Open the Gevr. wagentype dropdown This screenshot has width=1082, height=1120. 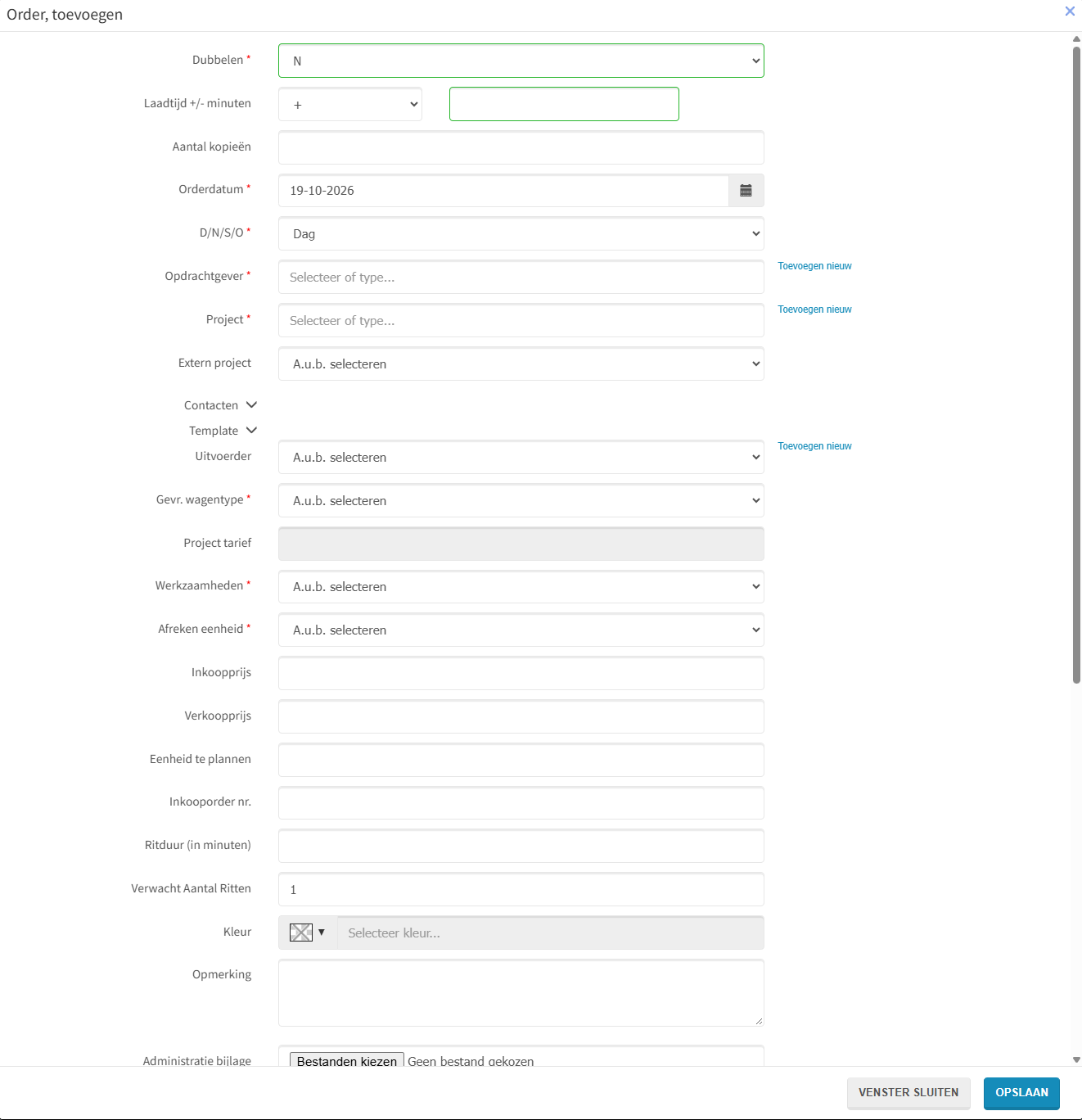[x=521, y=501]
